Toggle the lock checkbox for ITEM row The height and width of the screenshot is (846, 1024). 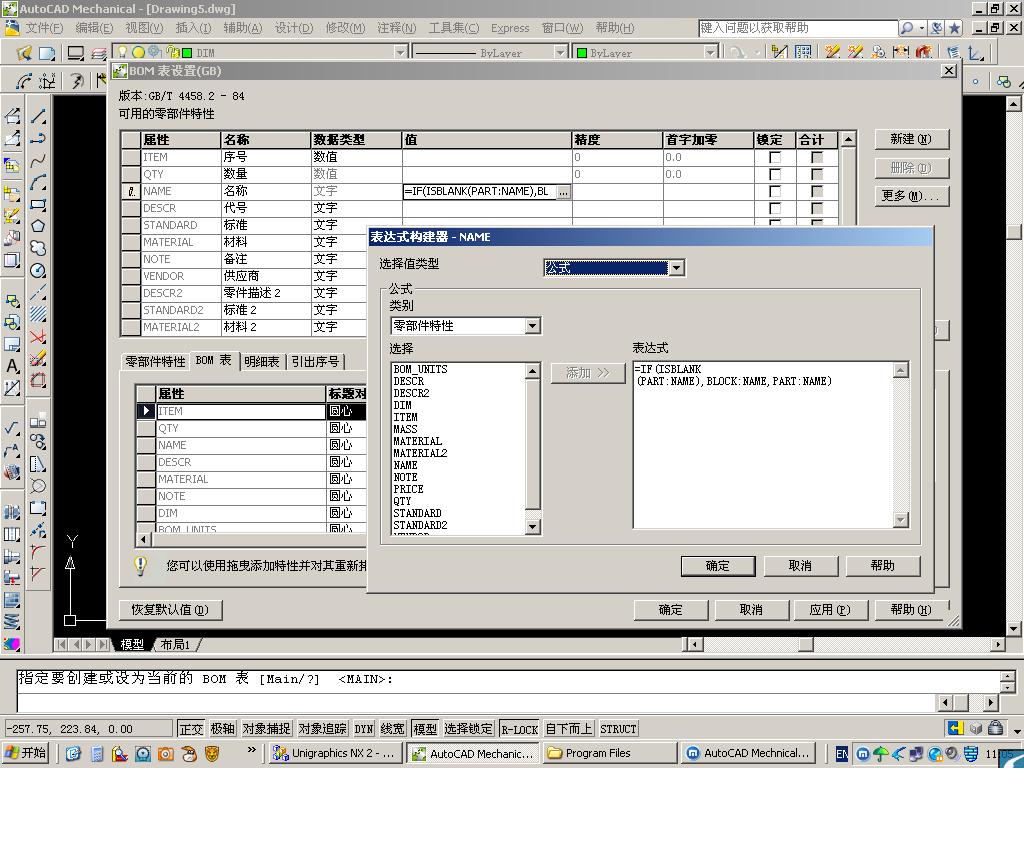click(775, 157)
